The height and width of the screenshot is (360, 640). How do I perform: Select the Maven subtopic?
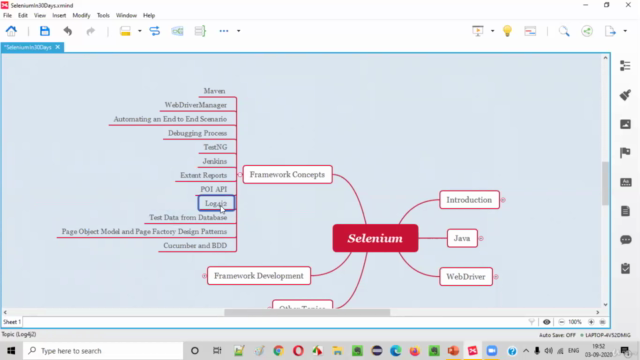pyautogui.click(x=214, y=91)
